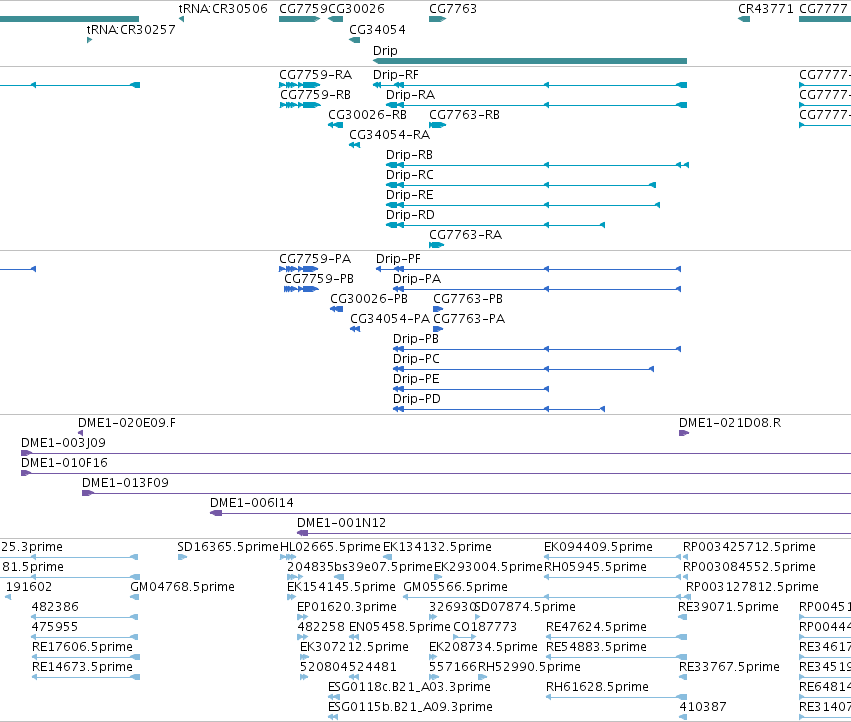Click the Drip-PB protein label
Viewport: 851px width, 722px height.
(416, 339)
